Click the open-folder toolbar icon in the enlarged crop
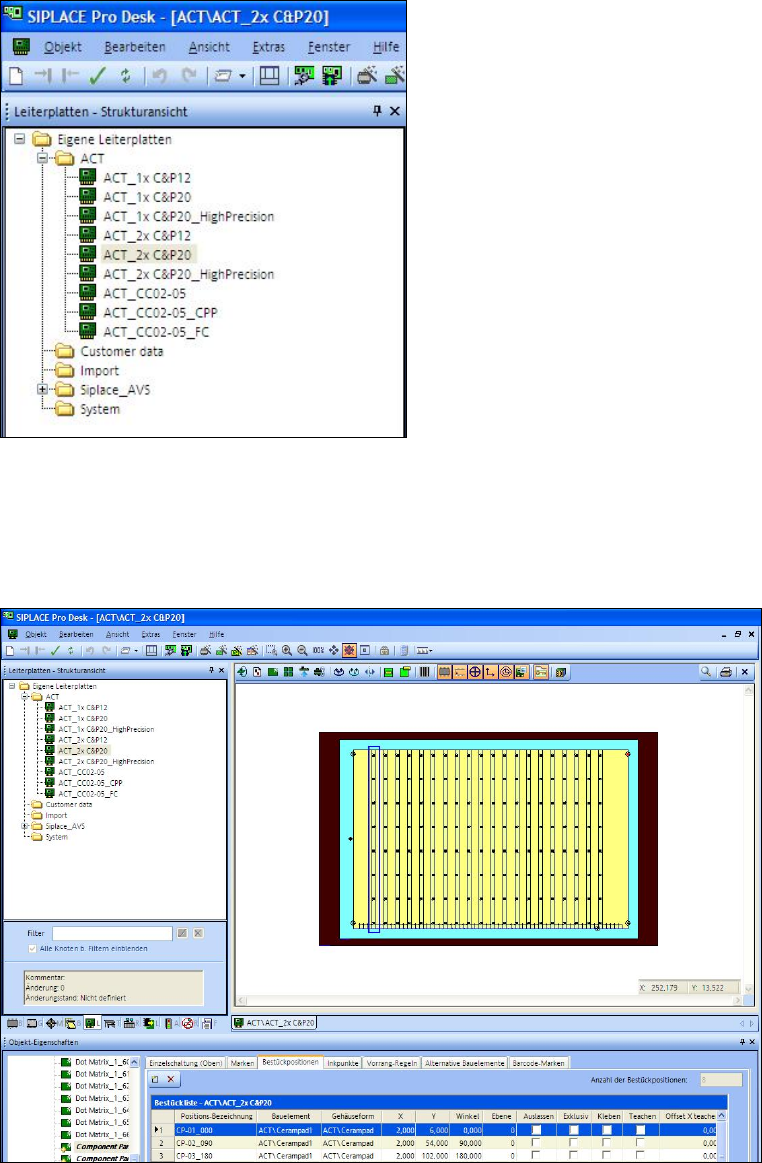The width and height of the screenshot is (762, 1163). (223, 76)
